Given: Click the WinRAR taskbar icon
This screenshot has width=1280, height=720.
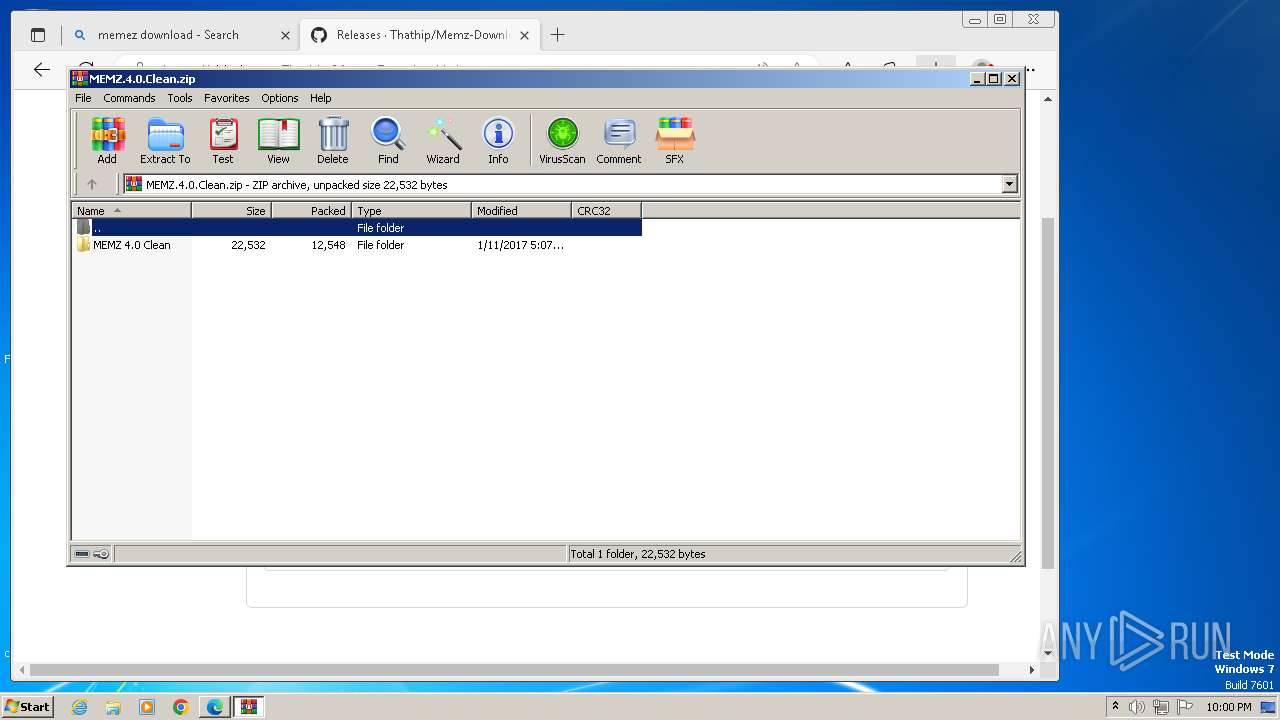Looking at the screenshot, I should pos(249,707).
